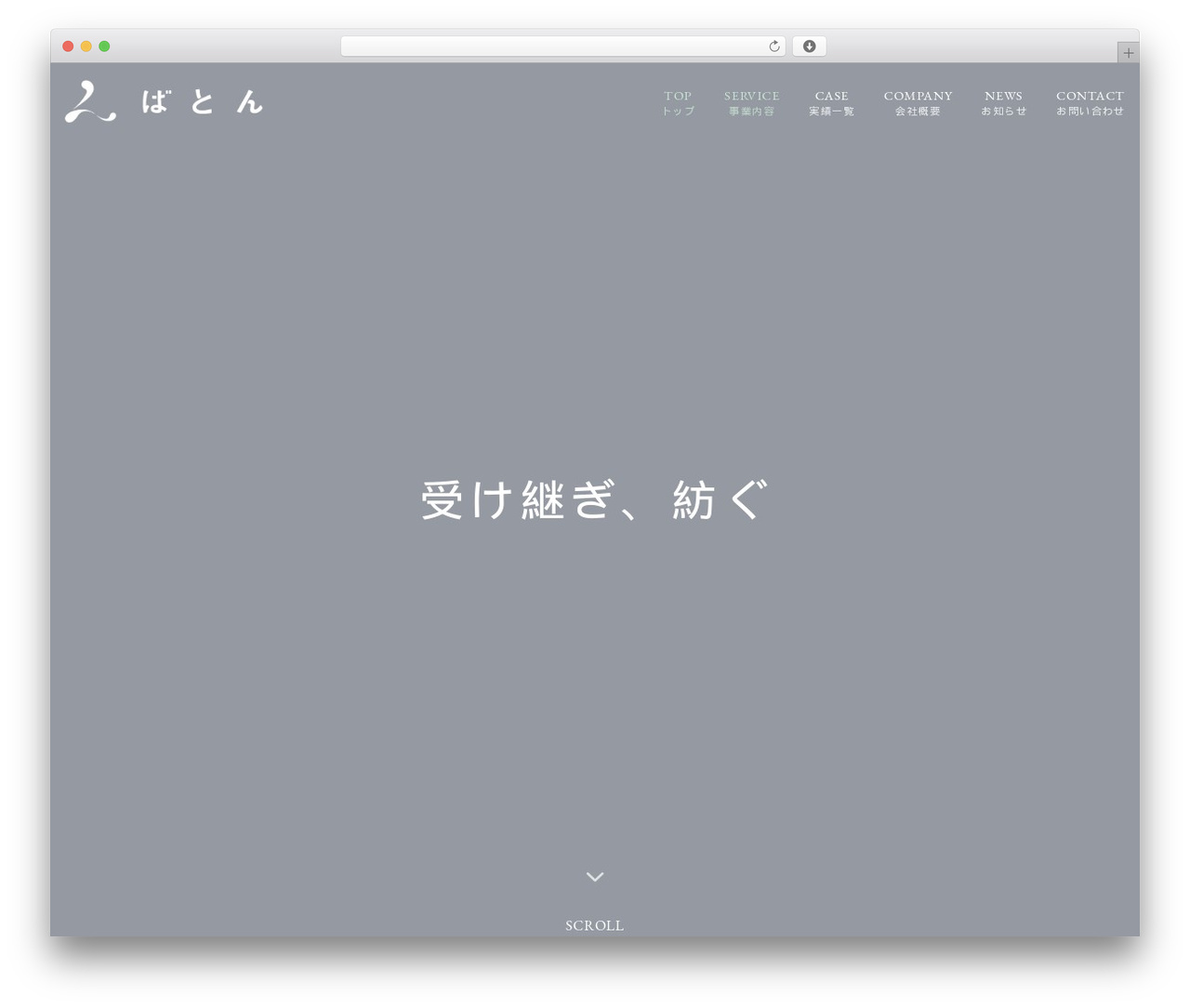This screenshot has height=1008, width=1190.
Task: Minimize the window with the yellow button
Action: (x=86, y=46)
